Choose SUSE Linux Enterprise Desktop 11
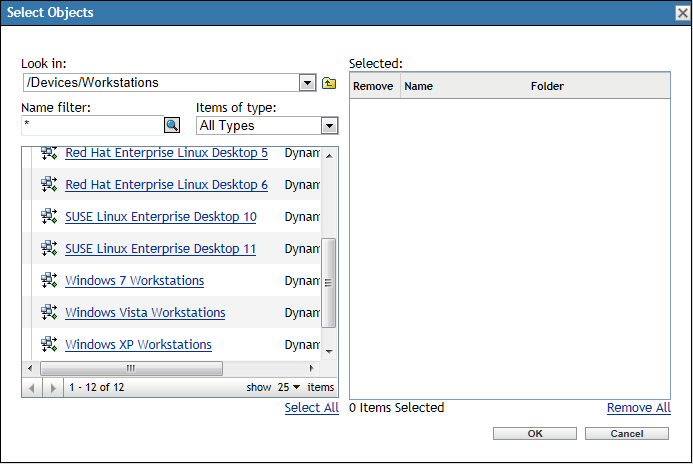This screenshot has width=693, height=464. [x=160, y=248]
